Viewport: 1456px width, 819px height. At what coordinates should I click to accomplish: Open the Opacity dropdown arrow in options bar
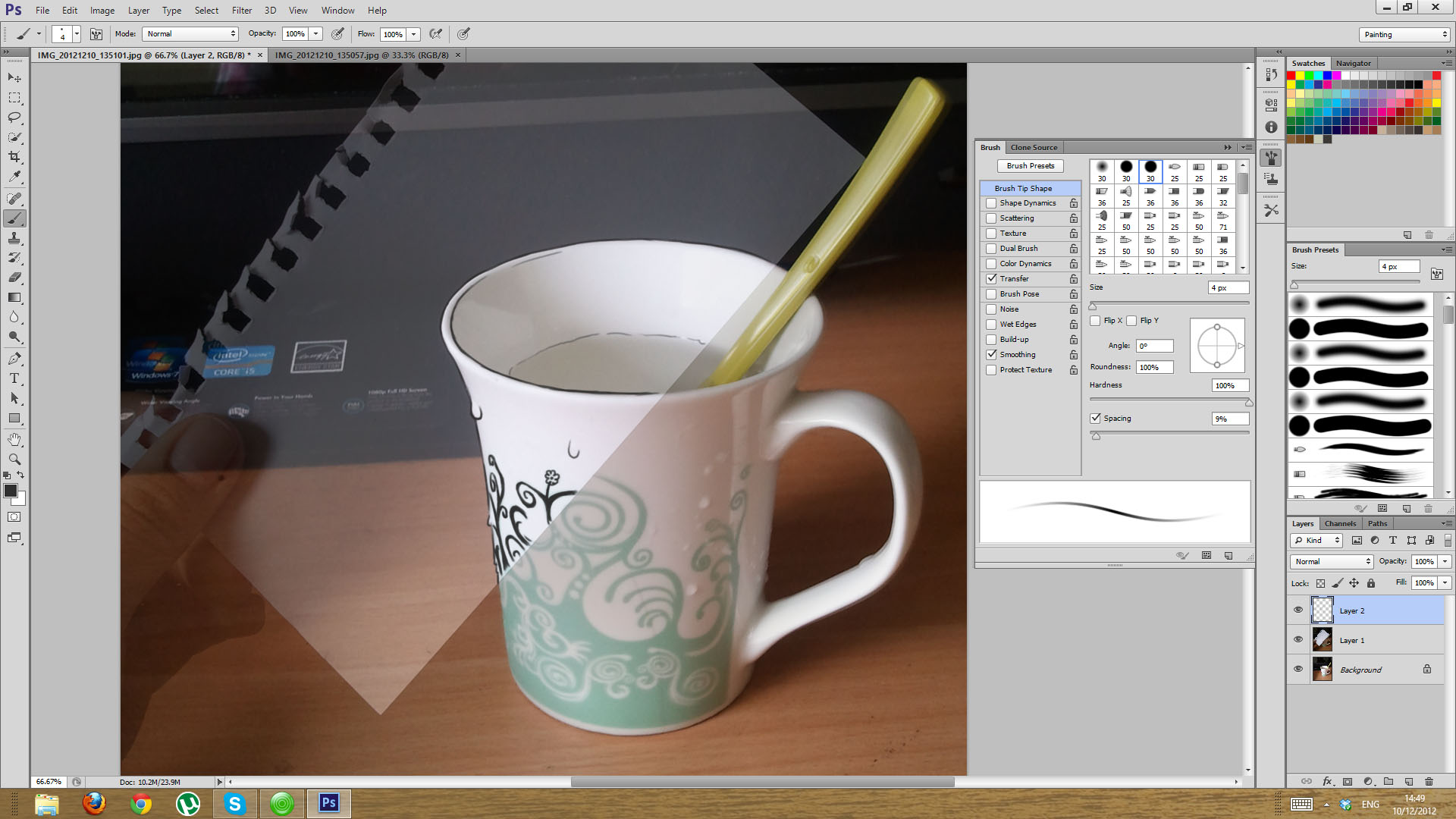click(x=316, y=34)
